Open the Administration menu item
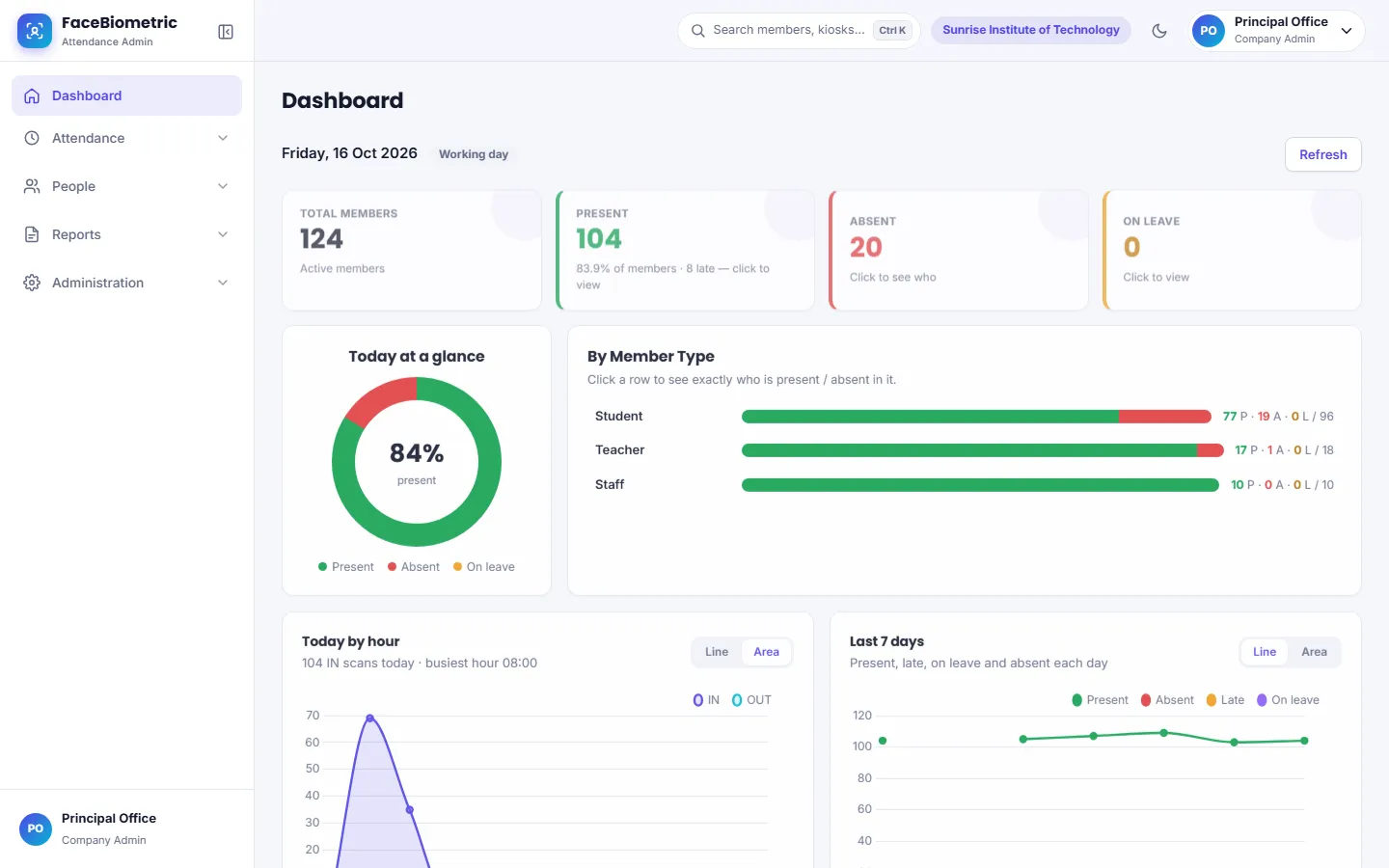The image size is (1389, 868). click(126, 283)
